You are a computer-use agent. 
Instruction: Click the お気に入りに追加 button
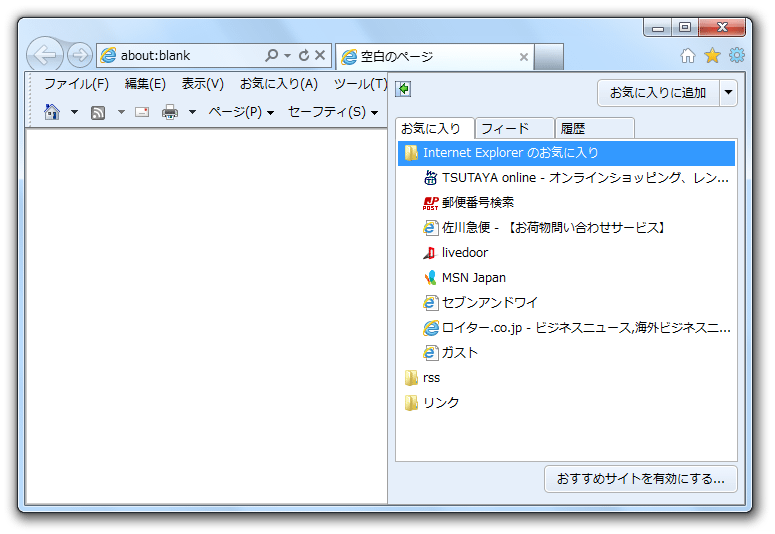click(x=657, y=92)
